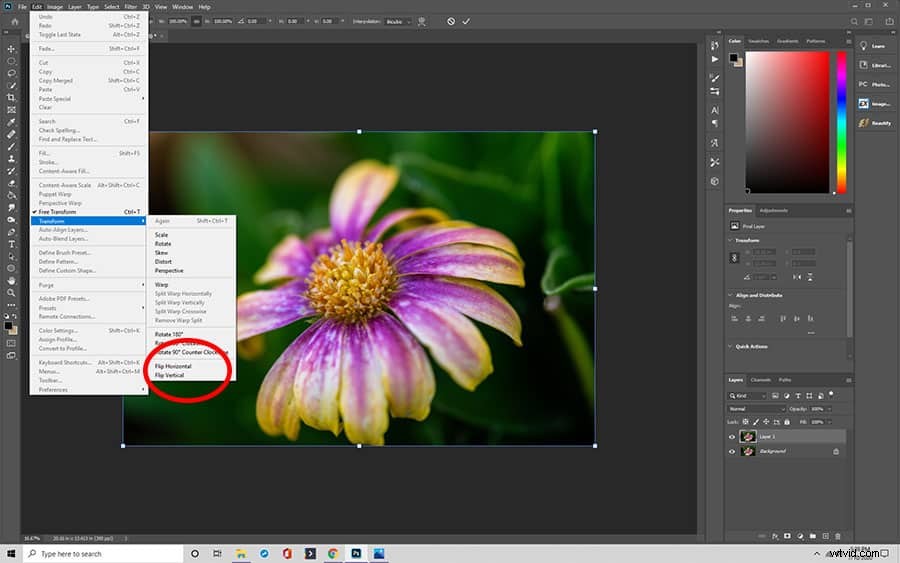Cancel the transform in options bar
The image size is (900, 563).
[x=451, y=21]
